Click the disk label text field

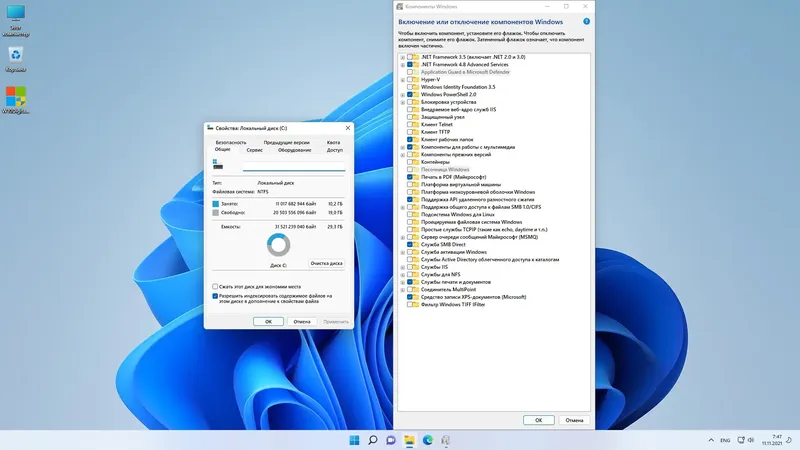pos(292,166)
